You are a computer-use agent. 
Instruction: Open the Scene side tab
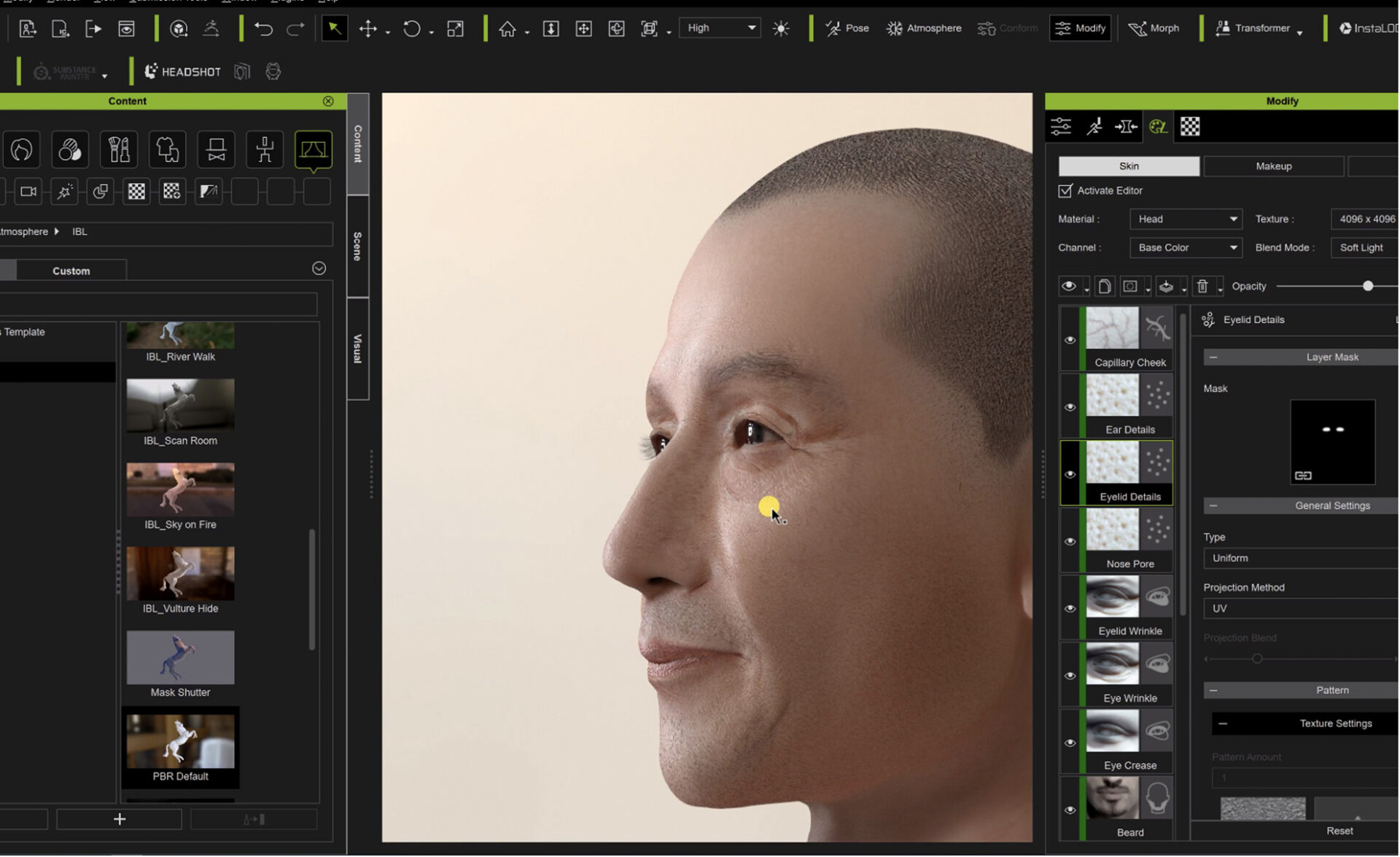point(357,247)
